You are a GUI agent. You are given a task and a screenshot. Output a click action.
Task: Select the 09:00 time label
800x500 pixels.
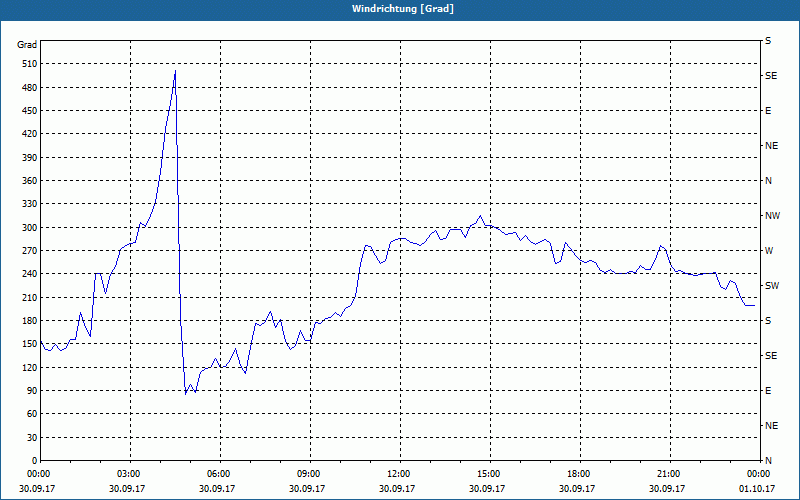point(307,474)
